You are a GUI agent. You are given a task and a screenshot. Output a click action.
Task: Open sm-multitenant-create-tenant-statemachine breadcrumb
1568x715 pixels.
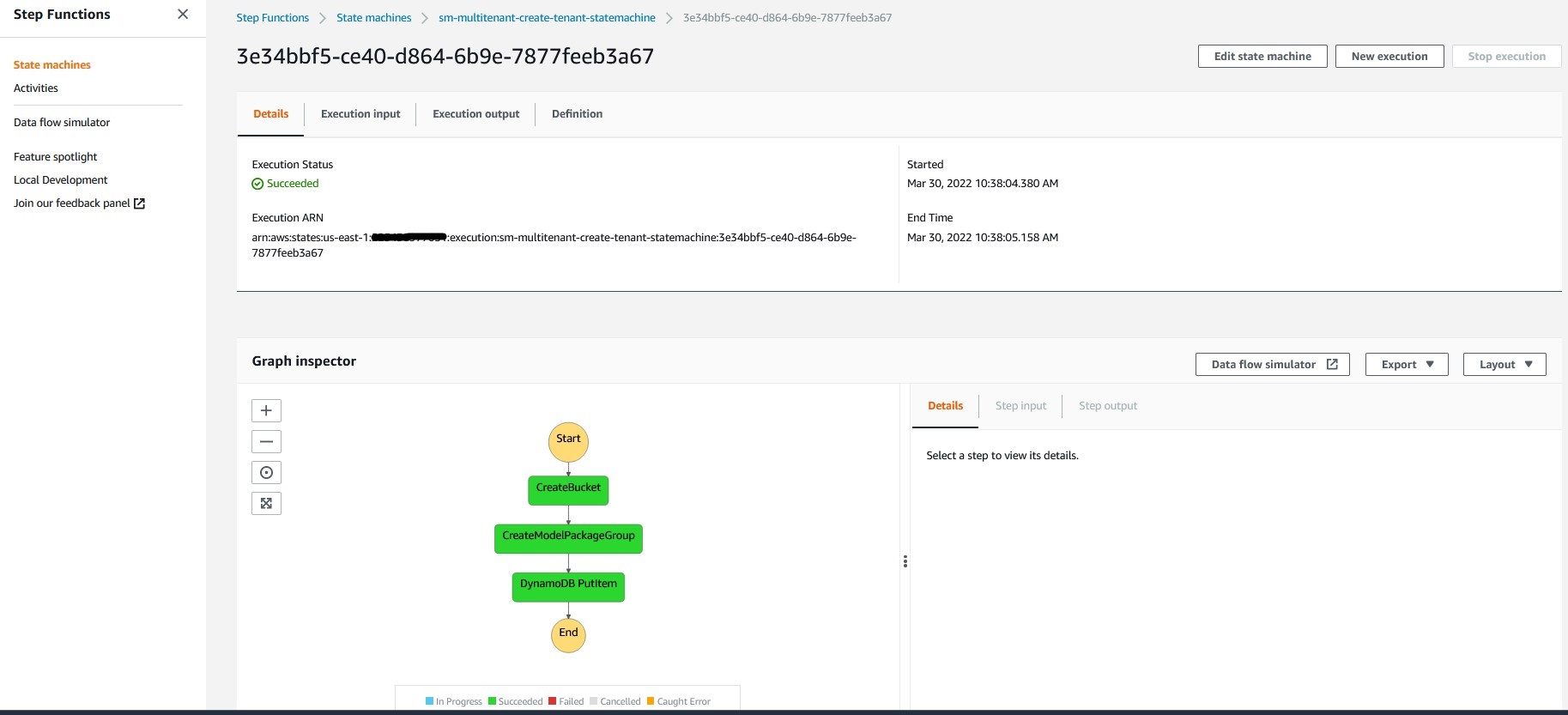click(547, 18)
